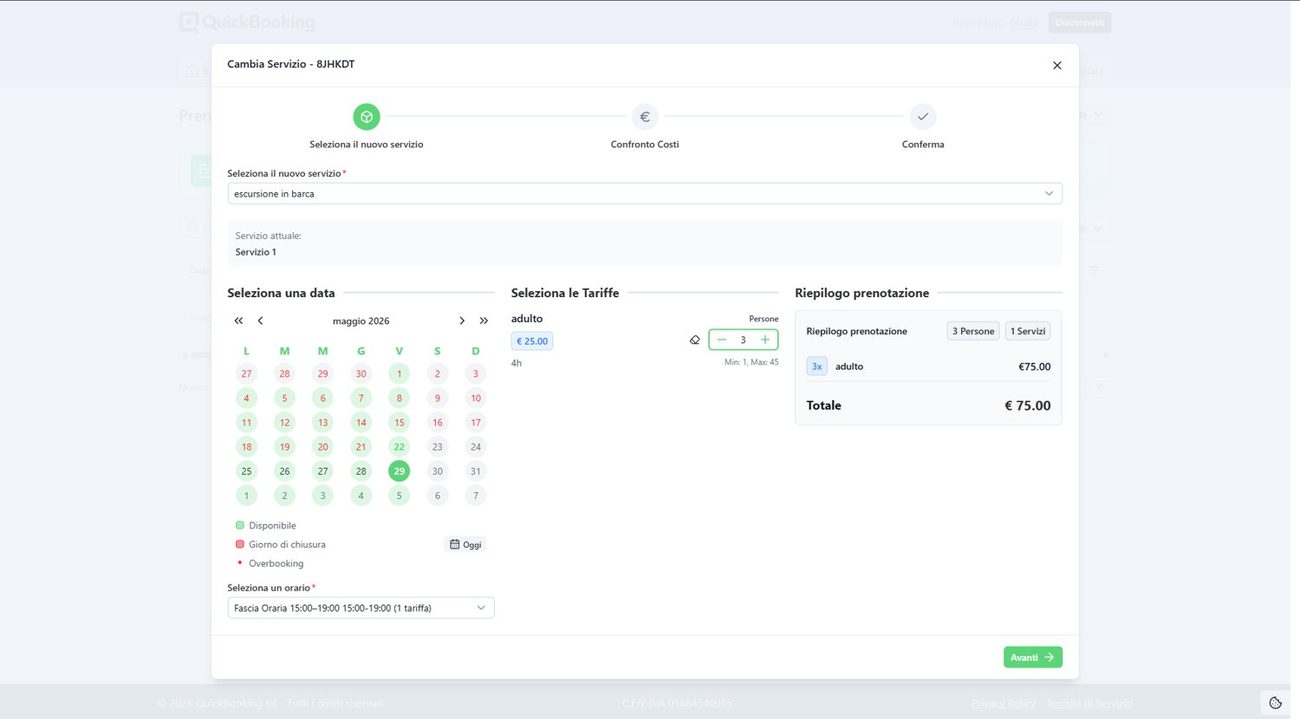Select May 22 in the calendar
This screenshot has width=1300, height=719.
[x=399, y=447]
